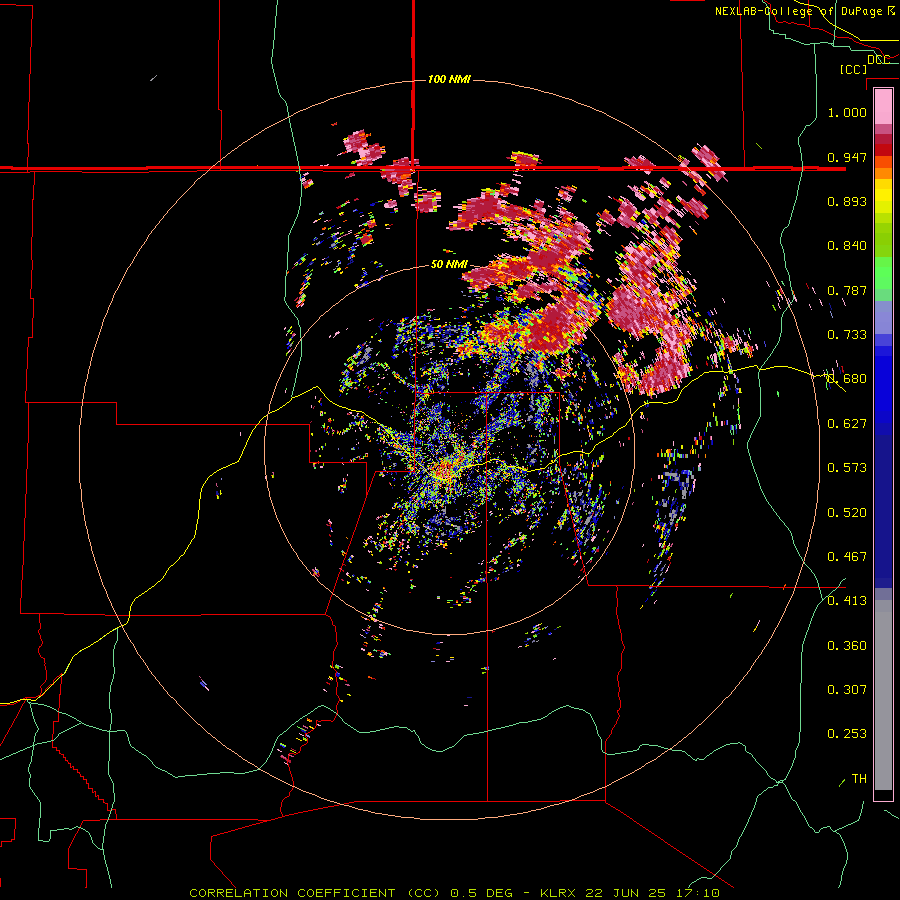Click the 50 NMI range ring label
This screenshot has width=900, height=900.
[x=449, y=265]
